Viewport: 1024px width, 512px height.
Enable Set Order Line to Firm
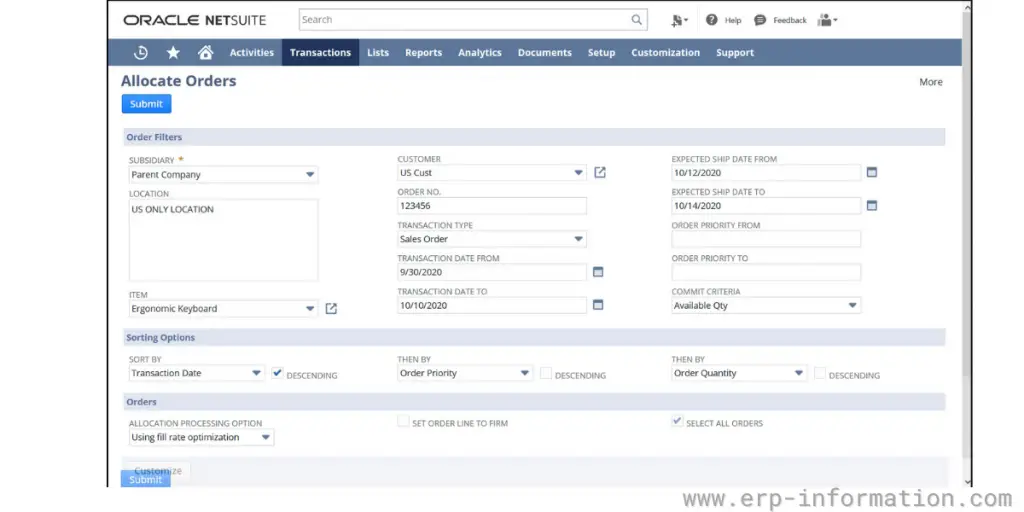click(403, 423)
